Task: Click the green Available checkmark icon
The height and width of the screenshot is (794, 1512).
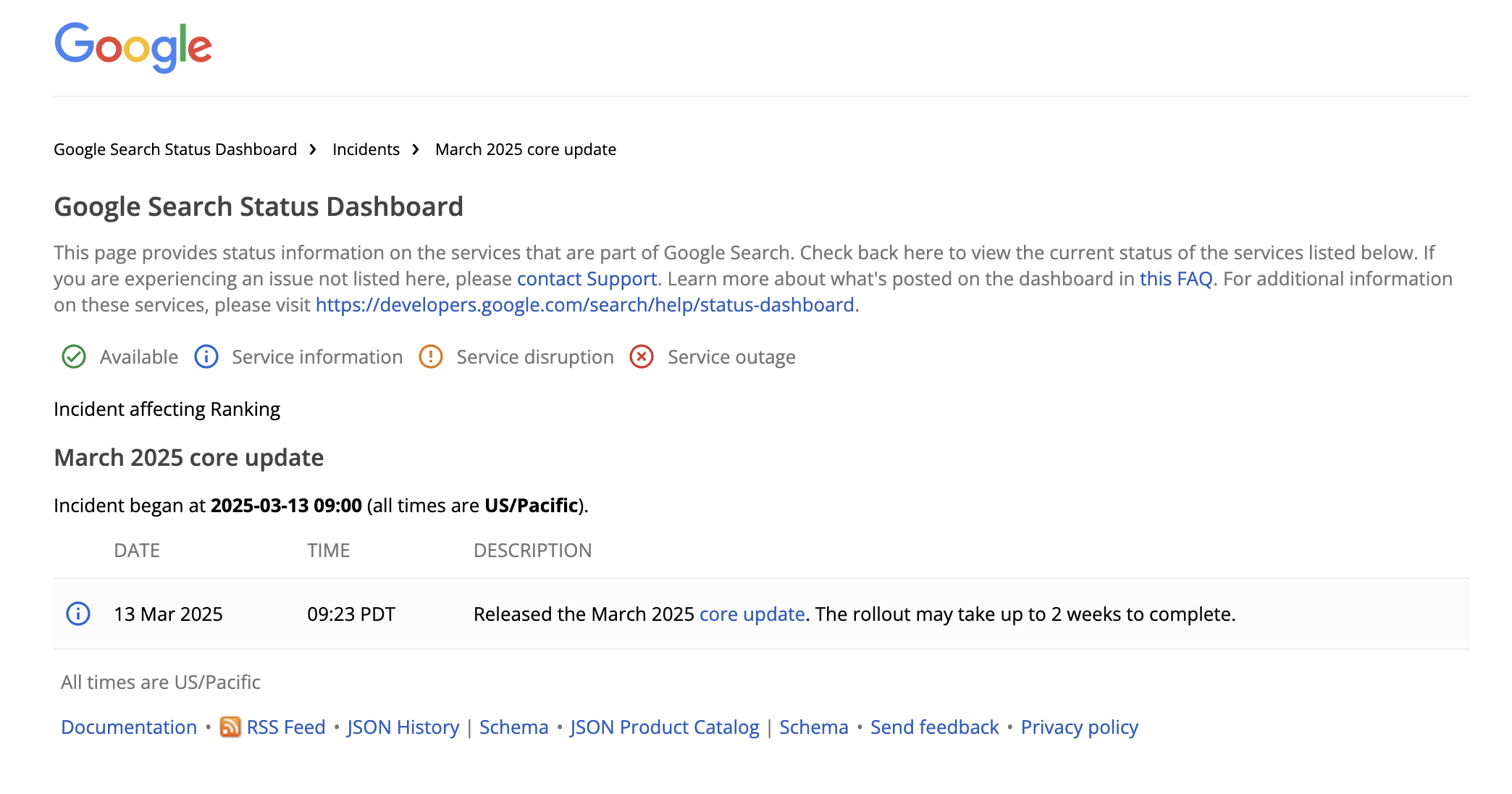Action: click(74, 357)
